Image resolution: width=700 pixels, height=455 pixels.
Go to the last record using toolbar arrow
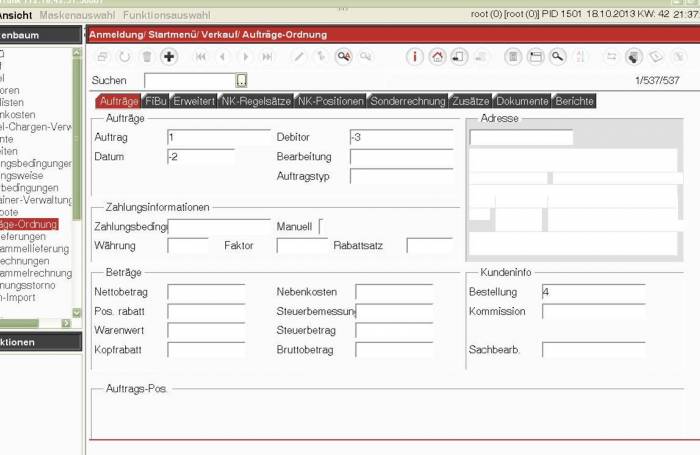[x=267, y=57]
